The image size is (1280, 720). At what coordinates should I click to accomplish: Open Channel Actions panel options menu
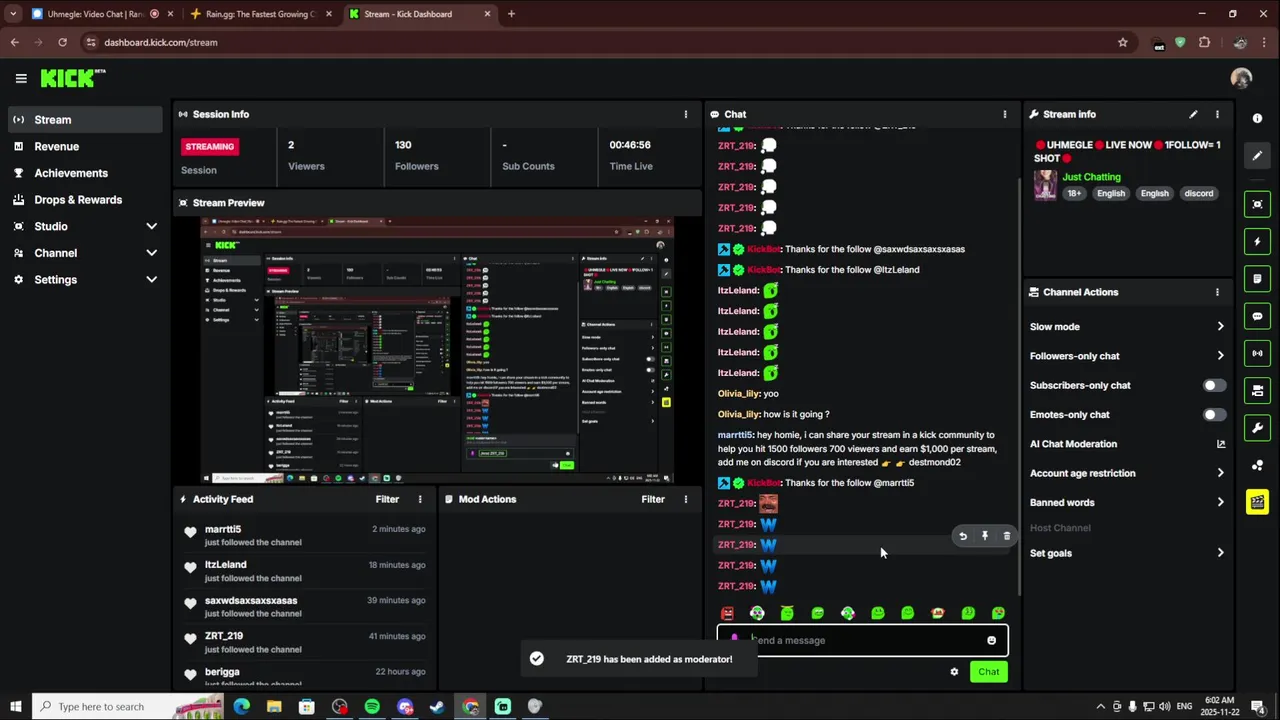click(x=1217, y=292)
